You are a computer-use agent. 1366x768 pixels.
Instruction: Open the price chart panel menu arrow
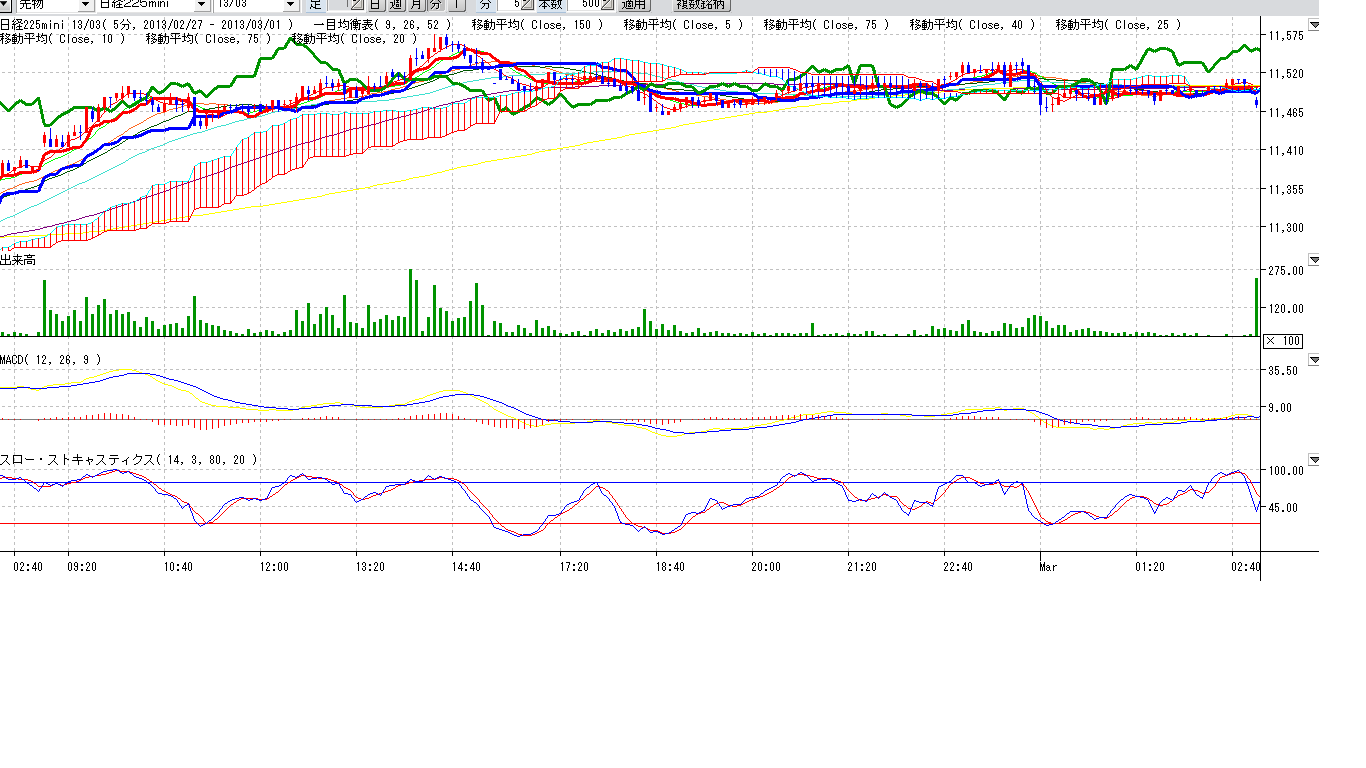pyautogui.click(x=1314, y=25)
